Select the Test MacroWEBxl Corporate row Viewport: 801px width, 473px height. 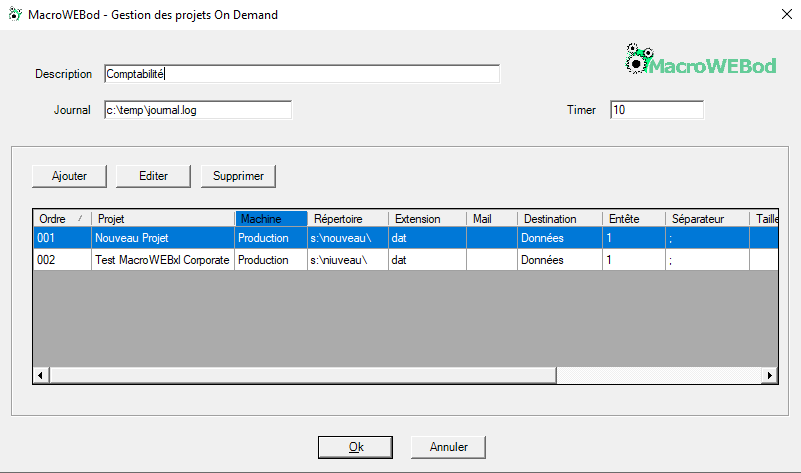pos(162,260)
